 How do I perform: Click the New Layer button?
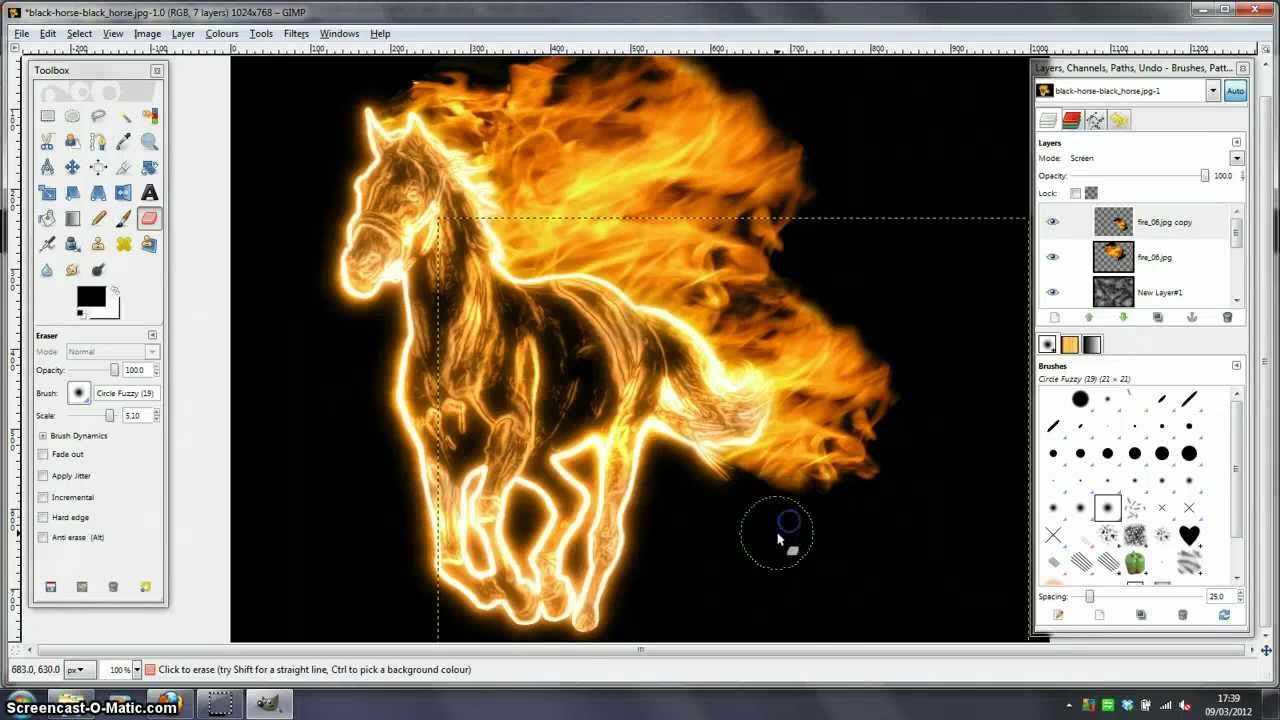click(1054, 317)
